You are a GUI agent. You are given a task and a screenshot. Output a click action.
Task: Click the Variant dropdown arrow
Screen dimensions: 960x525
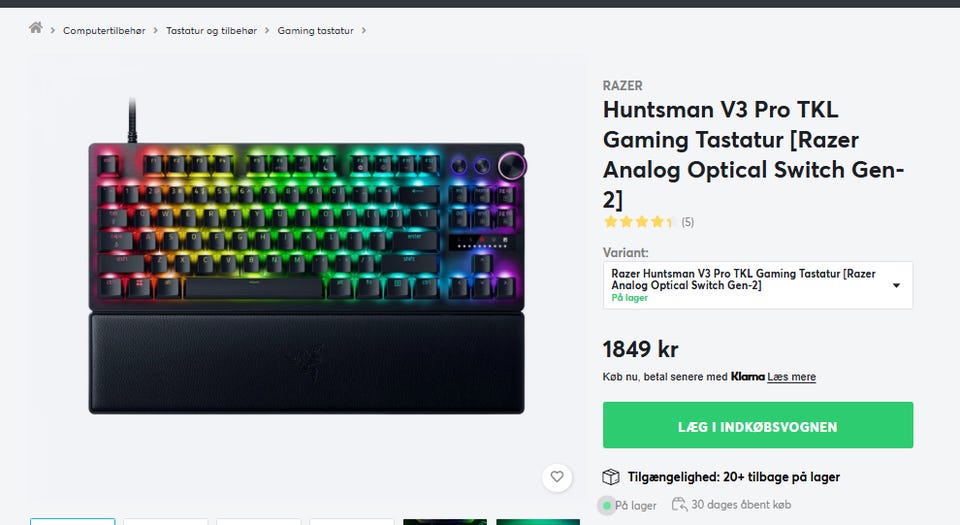click(896, 286)
